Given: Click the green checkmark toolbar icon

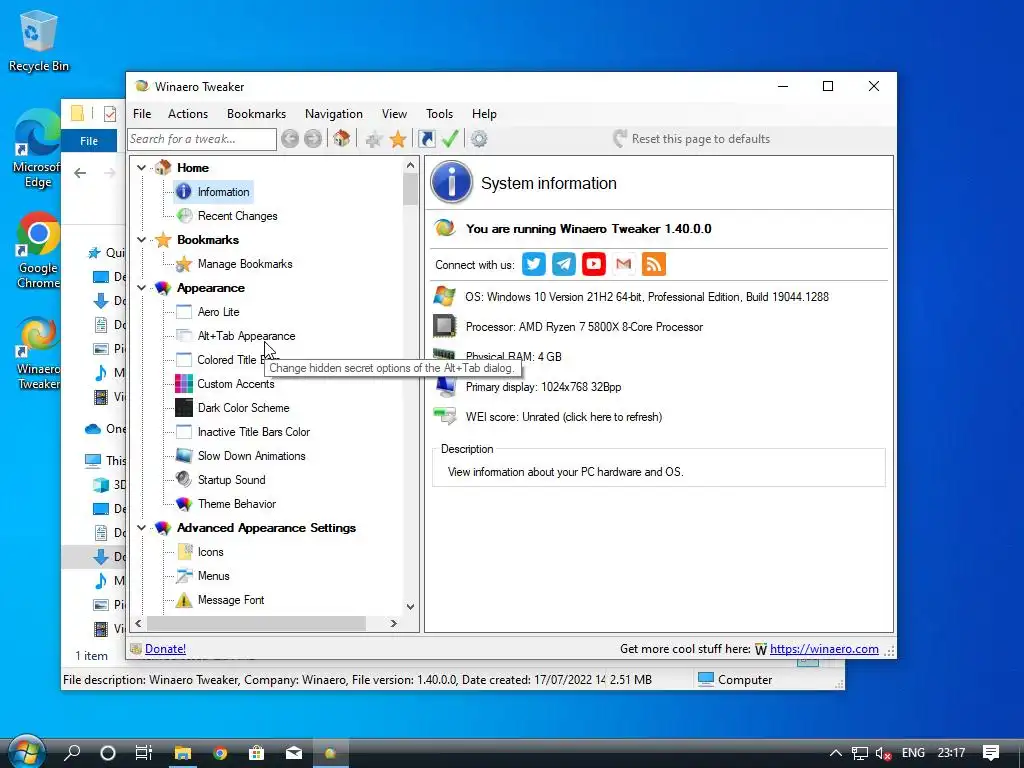Looking at the screenshot, I should coord(450,138).
